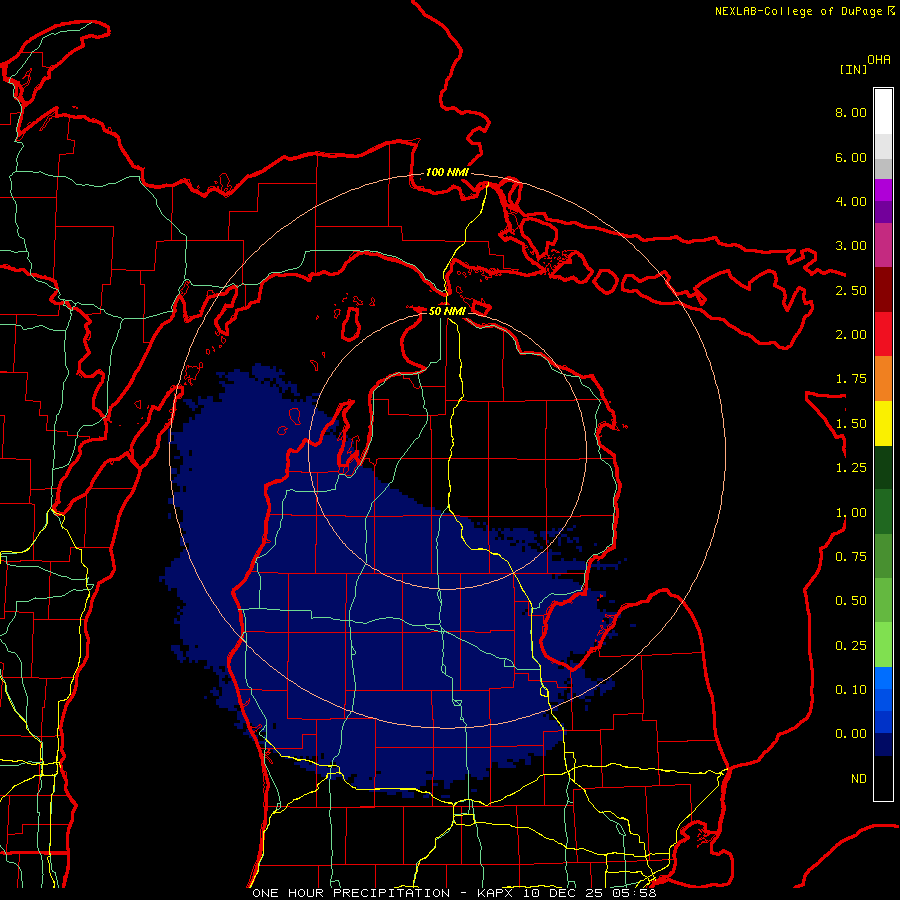The width and height of the screenshot is (900, 900).
Task: Click the 4.00 legend value
Action: point(851,201)
